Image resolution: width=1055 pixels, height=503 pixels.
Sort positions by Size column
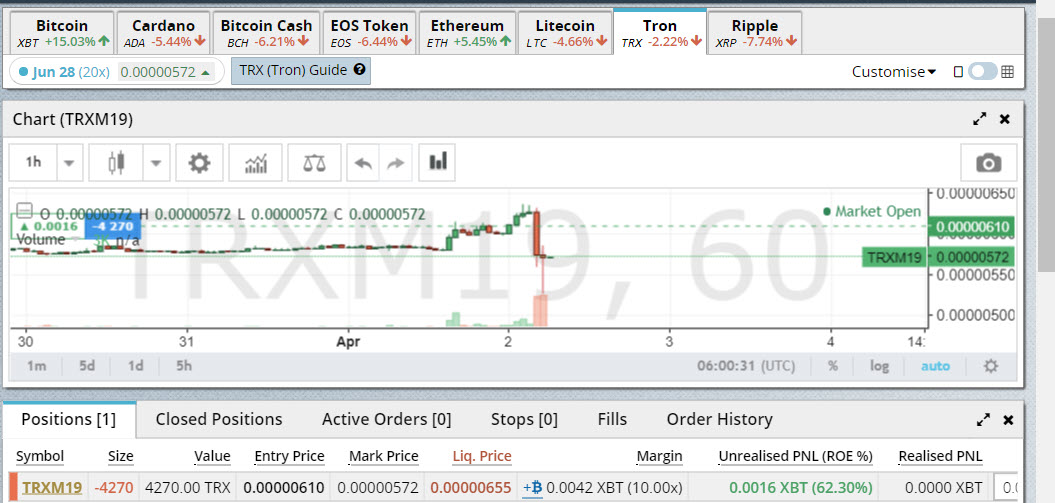tap(120, 457)
